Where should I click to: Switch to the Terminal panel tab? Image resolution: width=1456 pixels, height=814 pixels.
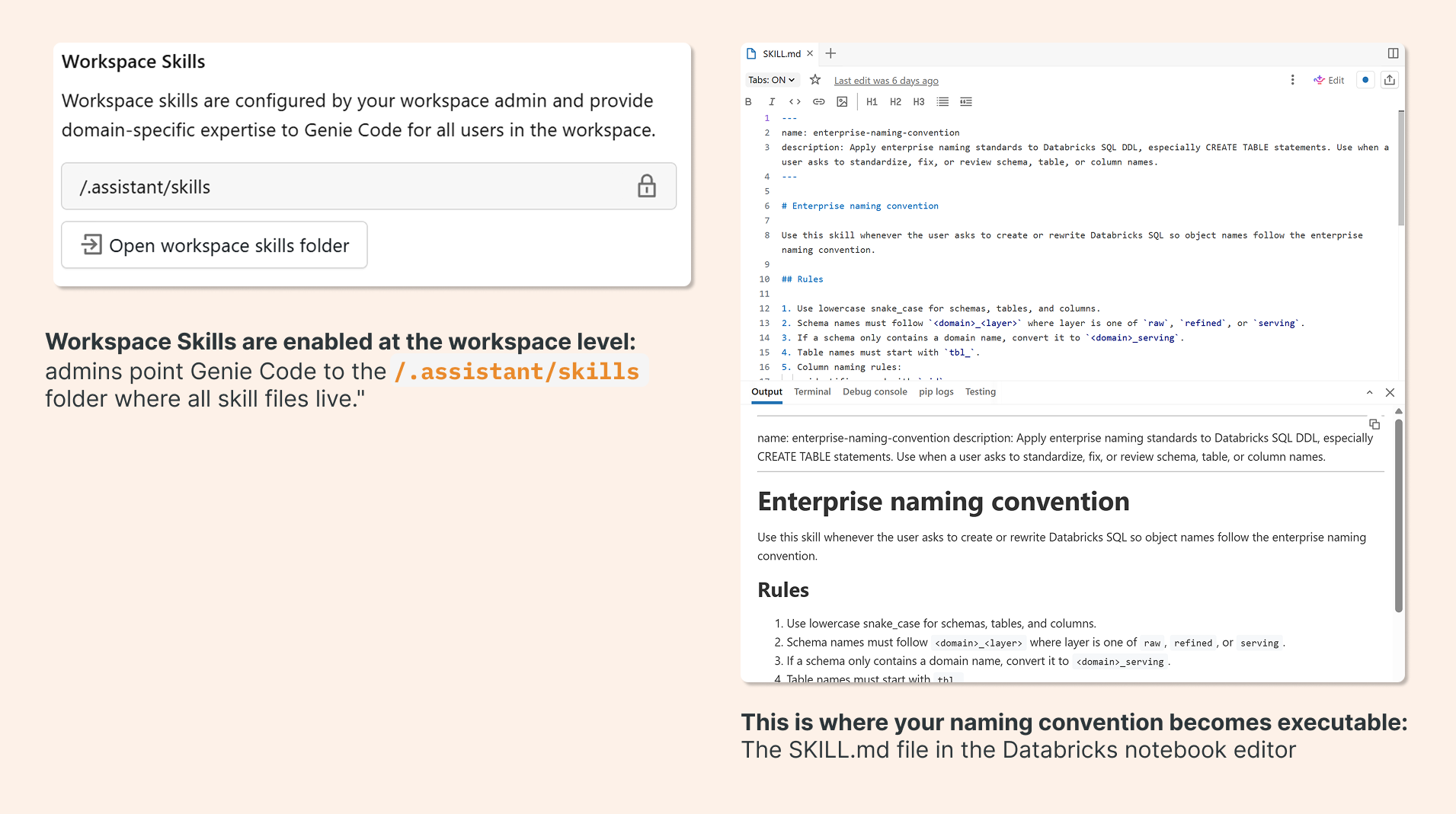click(812, 392)
